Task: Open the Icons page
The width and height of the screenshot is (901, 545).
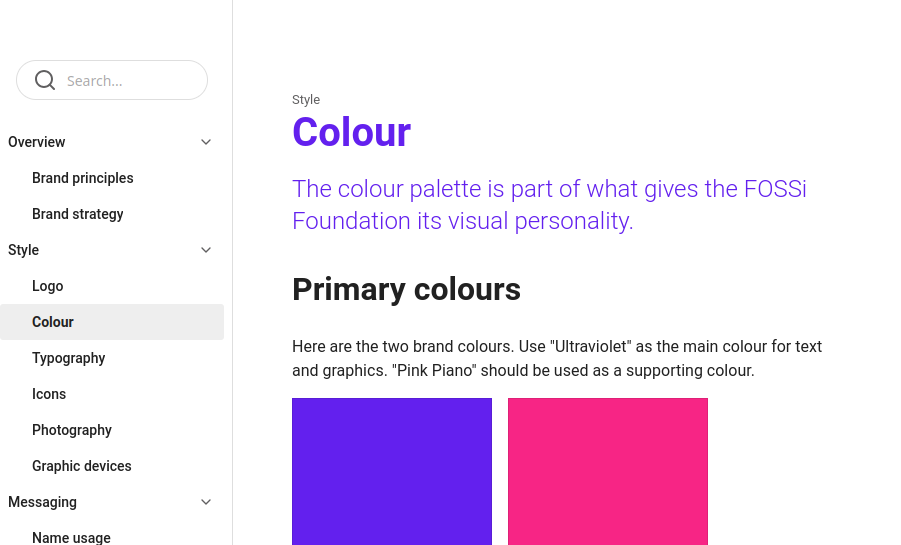Action: pyautogui.click(x=49, y=394)
